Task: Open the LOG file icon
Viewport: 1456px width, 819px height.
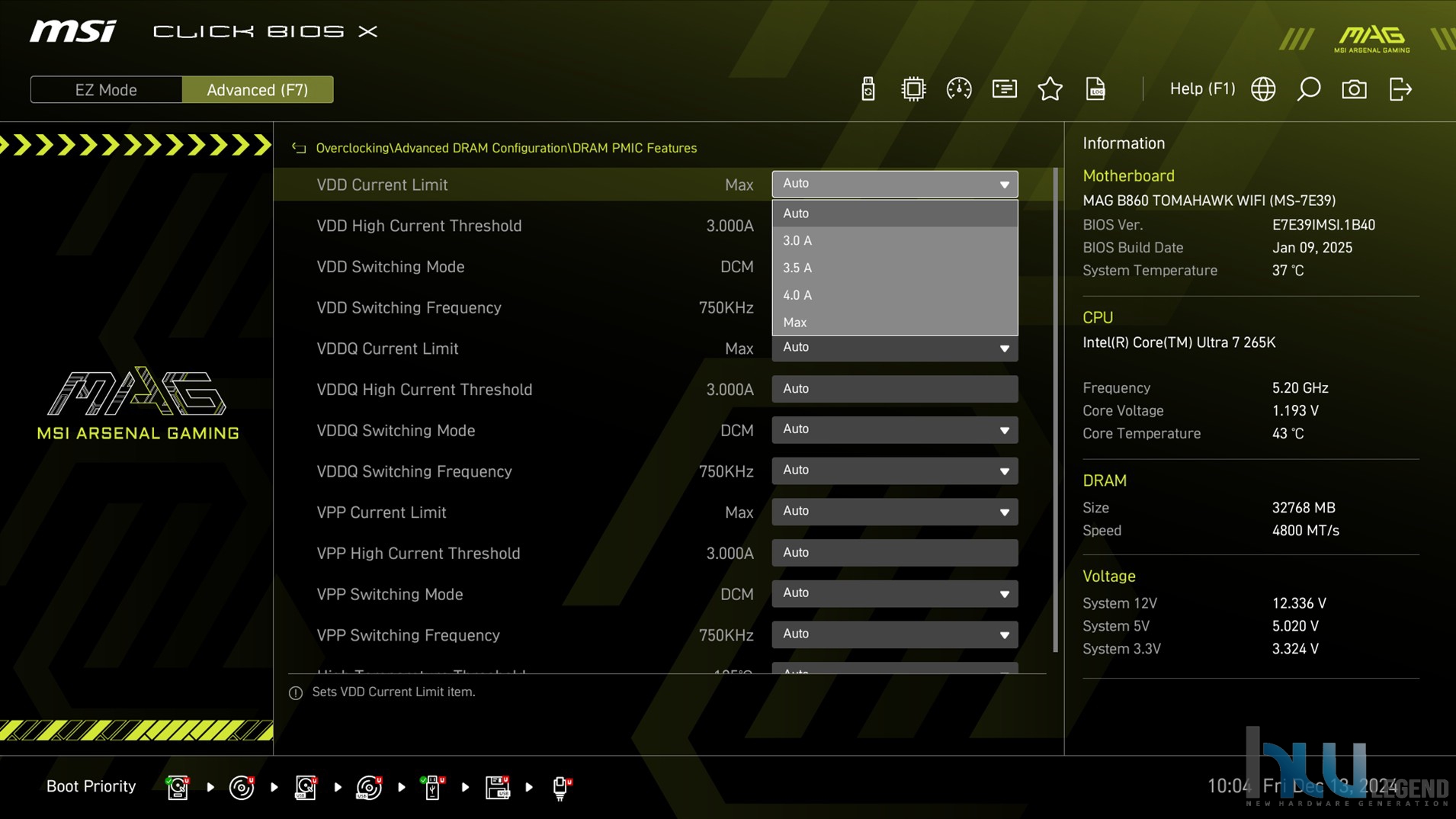Action: point(1095,89)
